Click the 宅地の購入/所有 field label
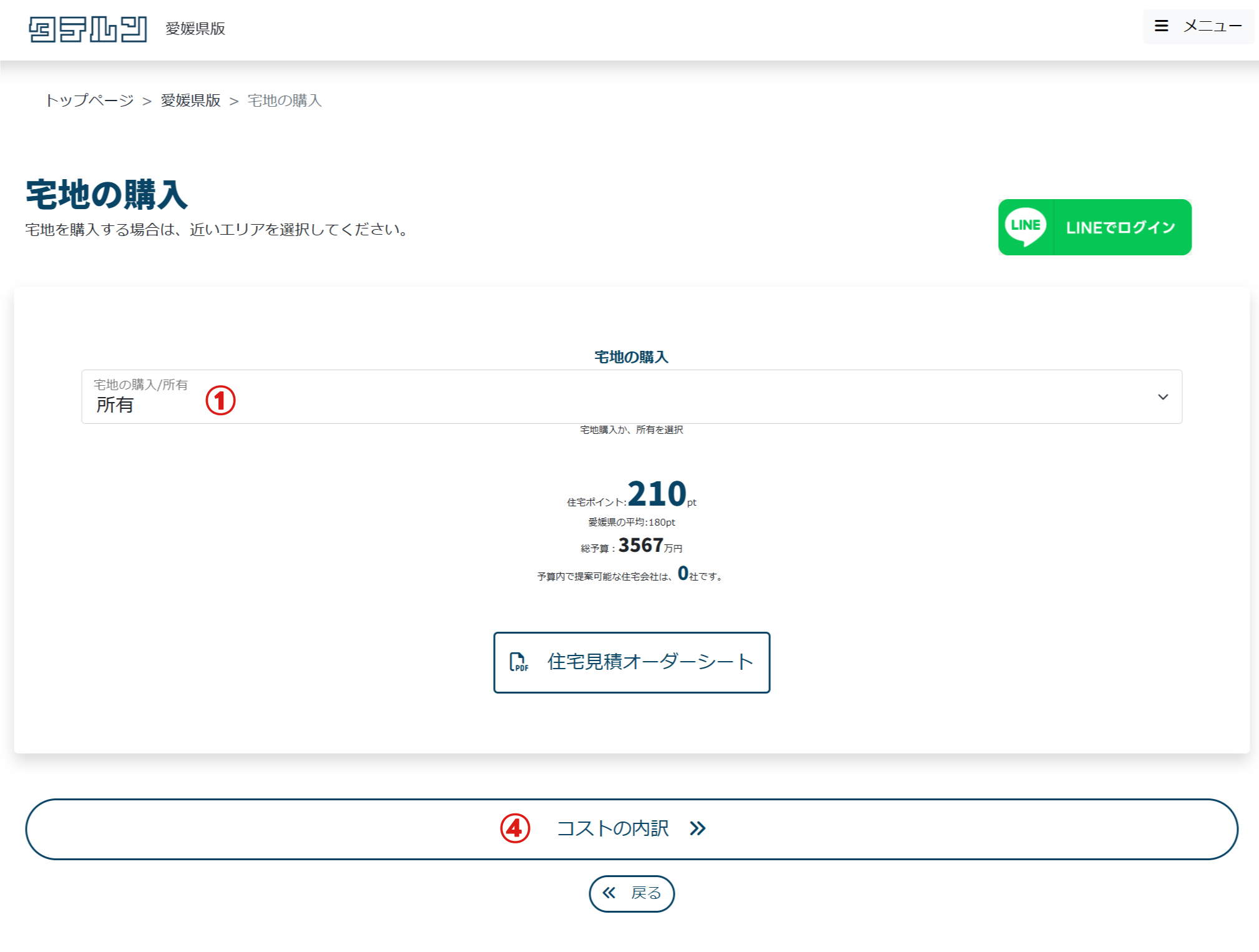This screenshot has width=1259, height=952. 140,385
